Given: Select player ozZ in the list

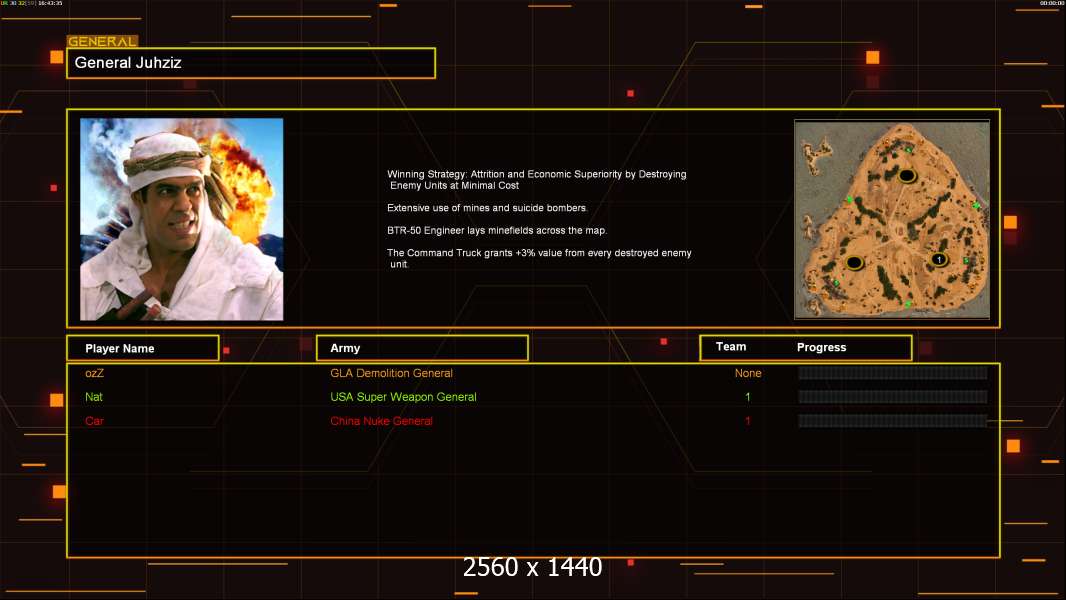Looking at the screenshot, I should click(94, 373).
